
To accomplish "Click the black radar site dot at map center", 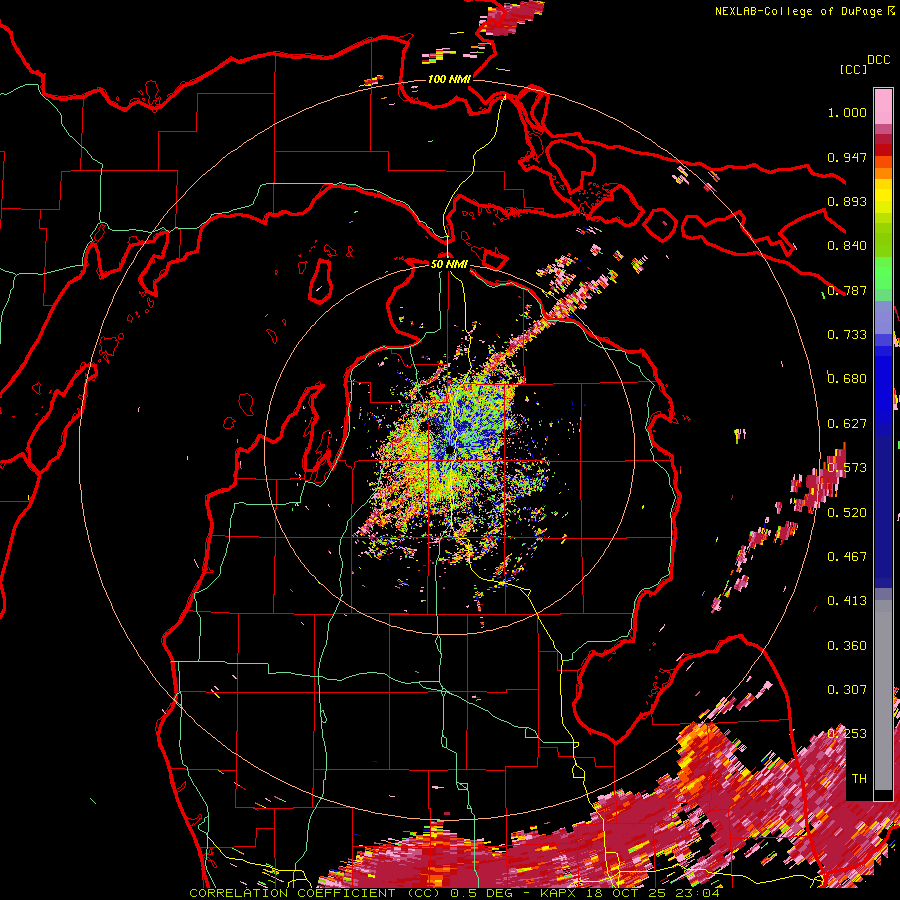I will point(449,451).
